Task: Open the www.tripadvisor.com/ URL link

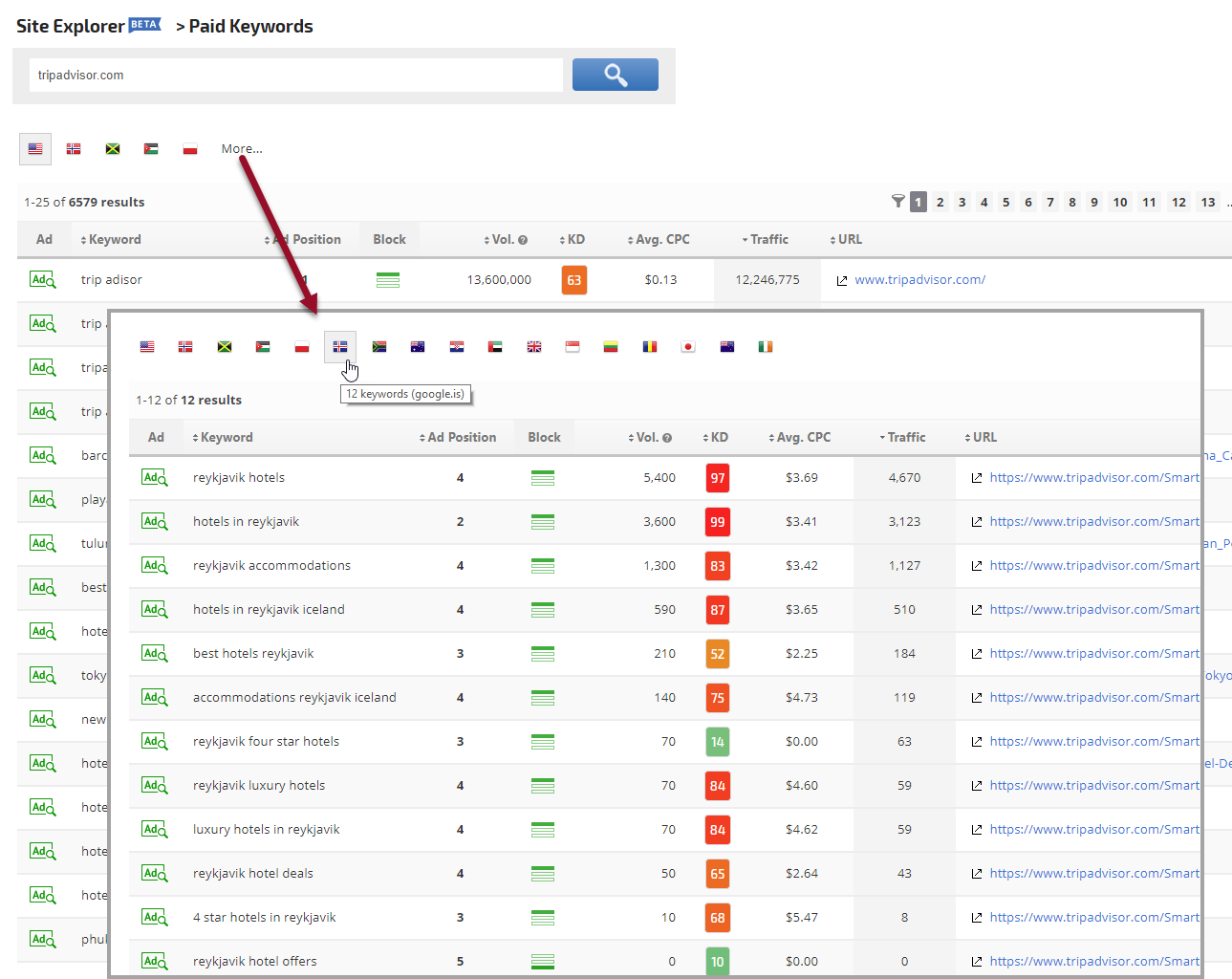Action: 919,280
